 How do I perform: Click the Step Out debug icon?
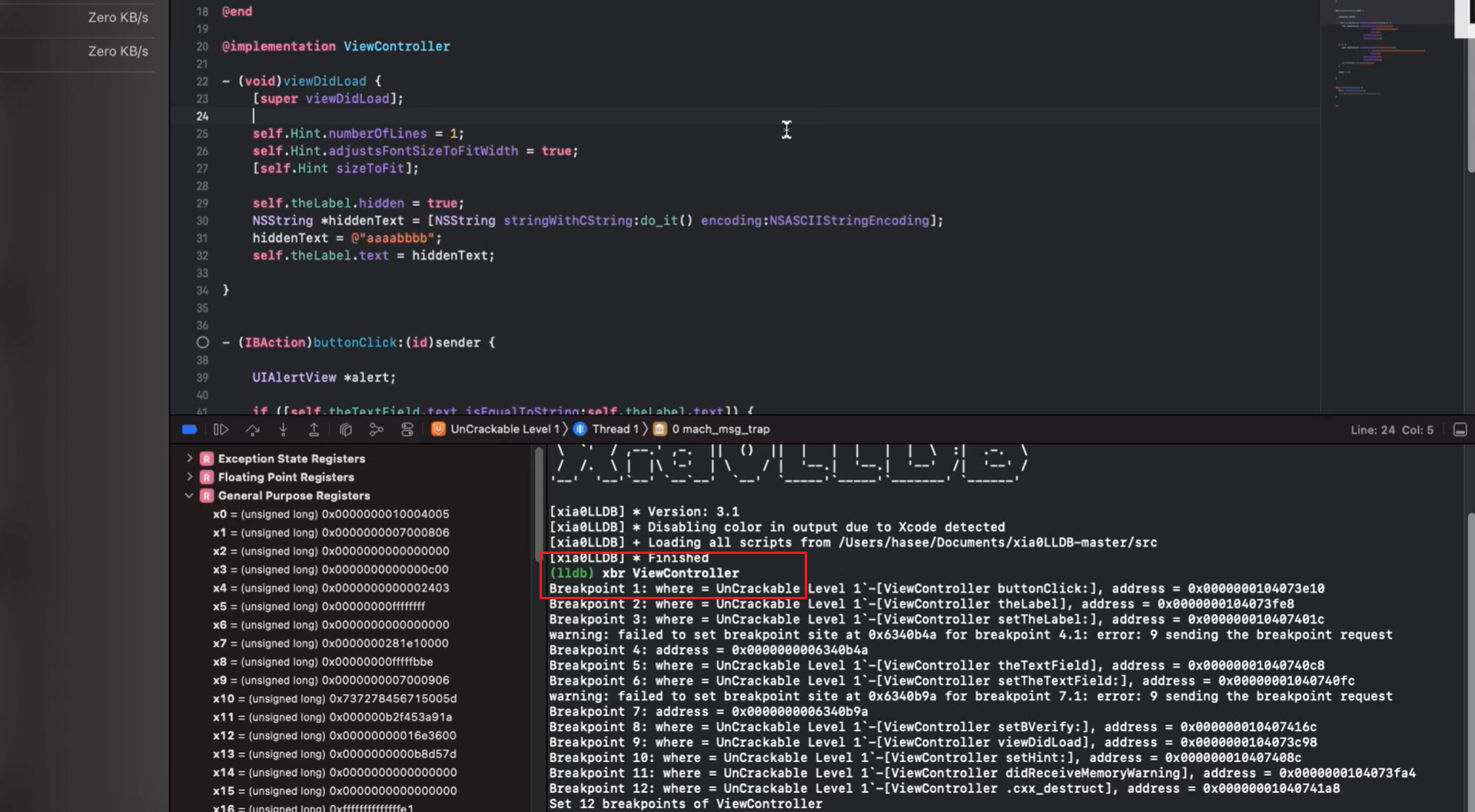[x=314, y=429]
